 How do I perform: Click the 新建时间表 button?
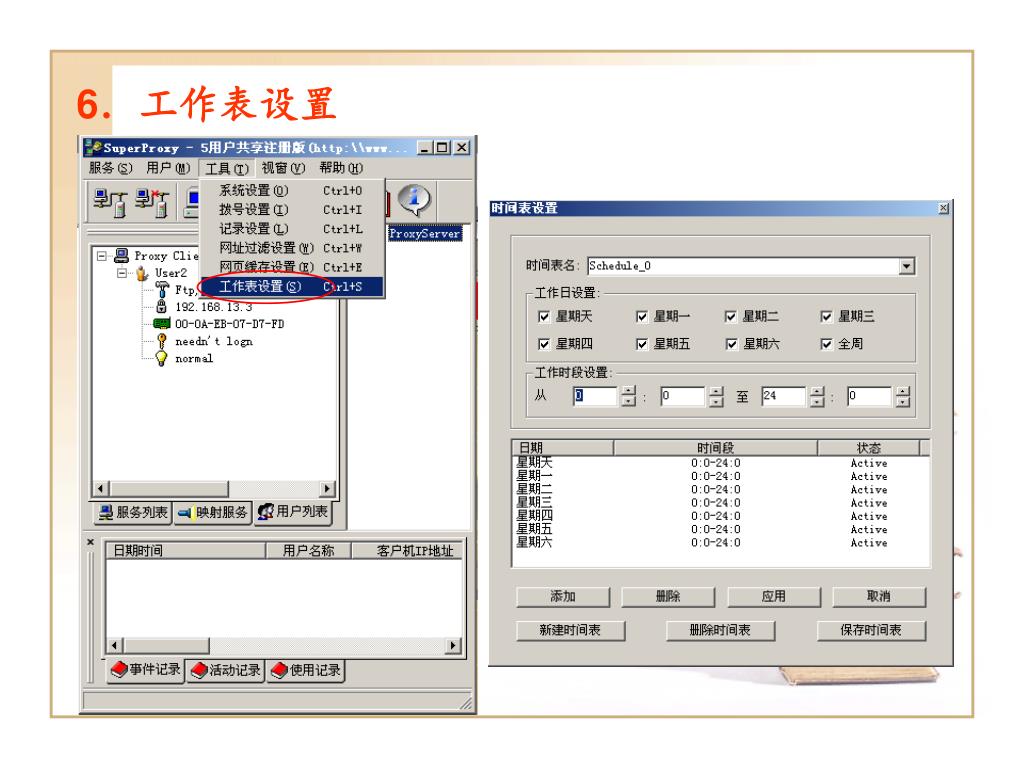point(570,630)
